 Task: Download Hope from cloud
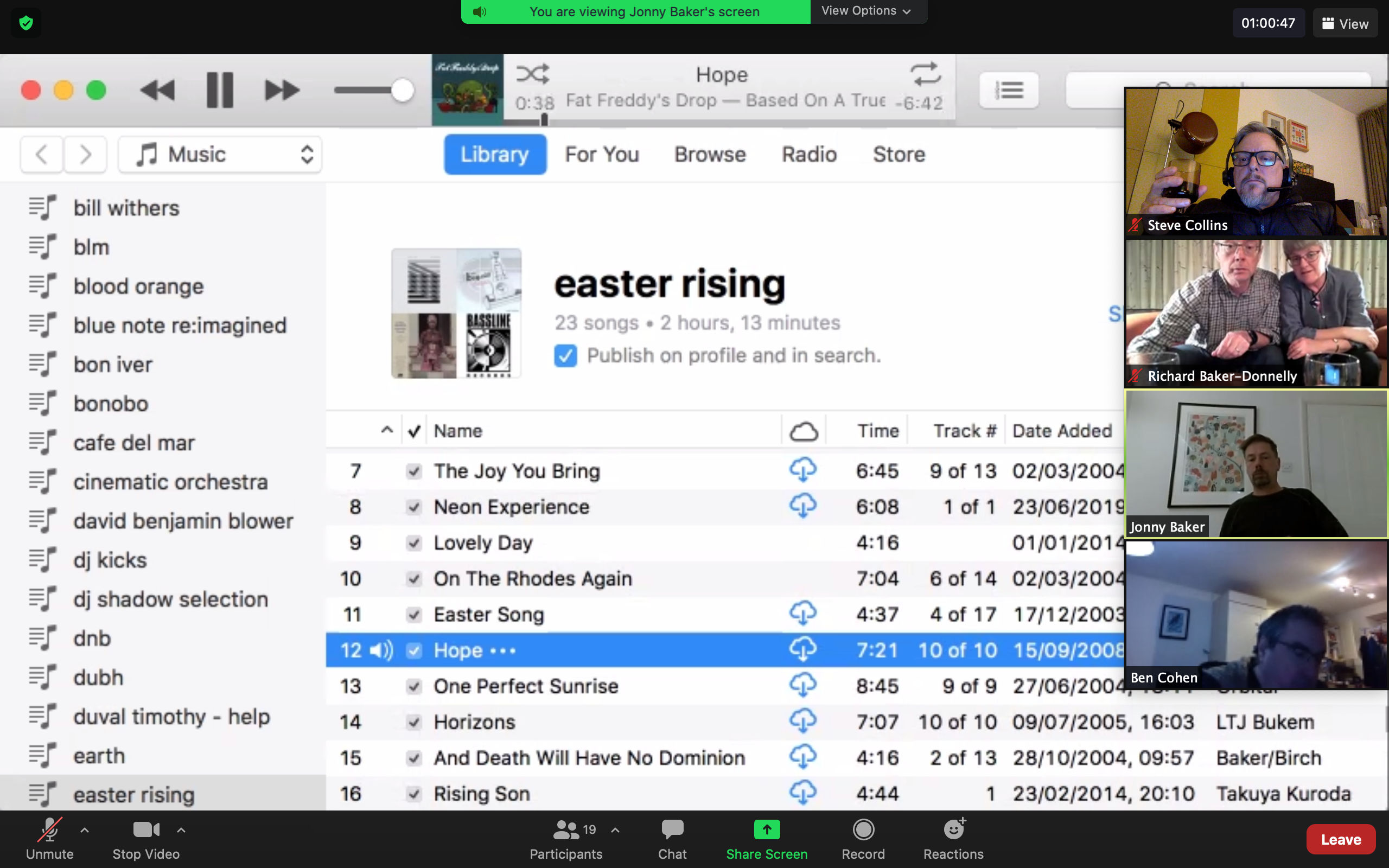click(x=803, y=649)
